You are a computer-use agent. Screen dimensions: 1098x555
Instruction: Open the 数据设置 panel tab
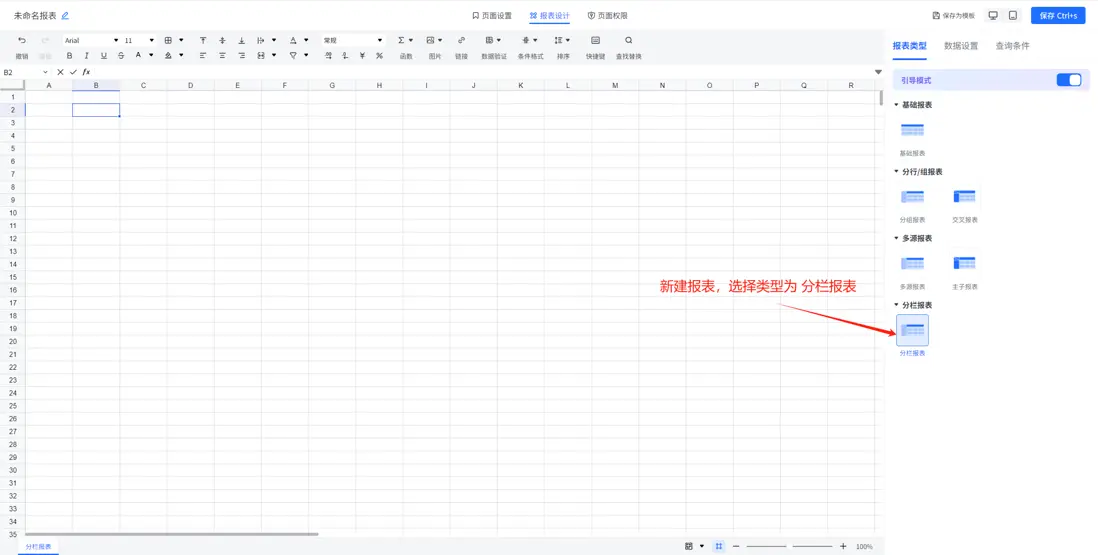click(961, 45)
